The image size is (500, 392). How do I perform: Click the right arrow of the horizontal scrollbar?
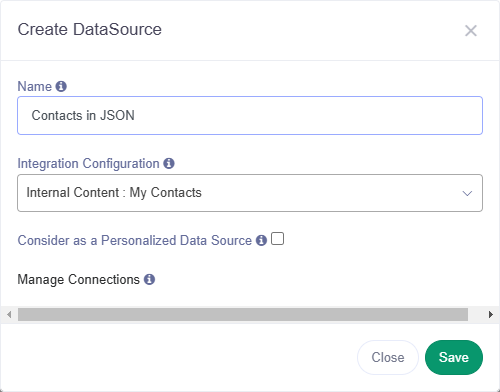click(490, 314)
